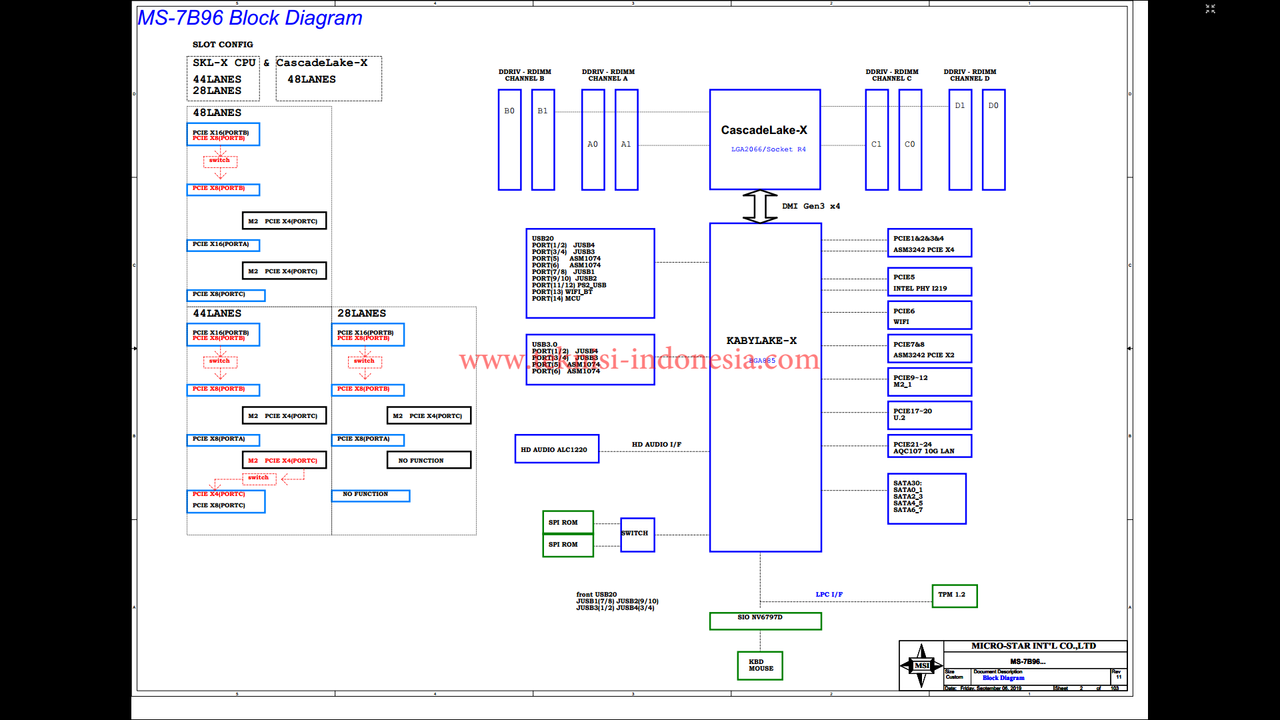Click the "SIO NV6797D" block
The height and width of the screenshot is (720, 1280).
[x=765, y=621]
